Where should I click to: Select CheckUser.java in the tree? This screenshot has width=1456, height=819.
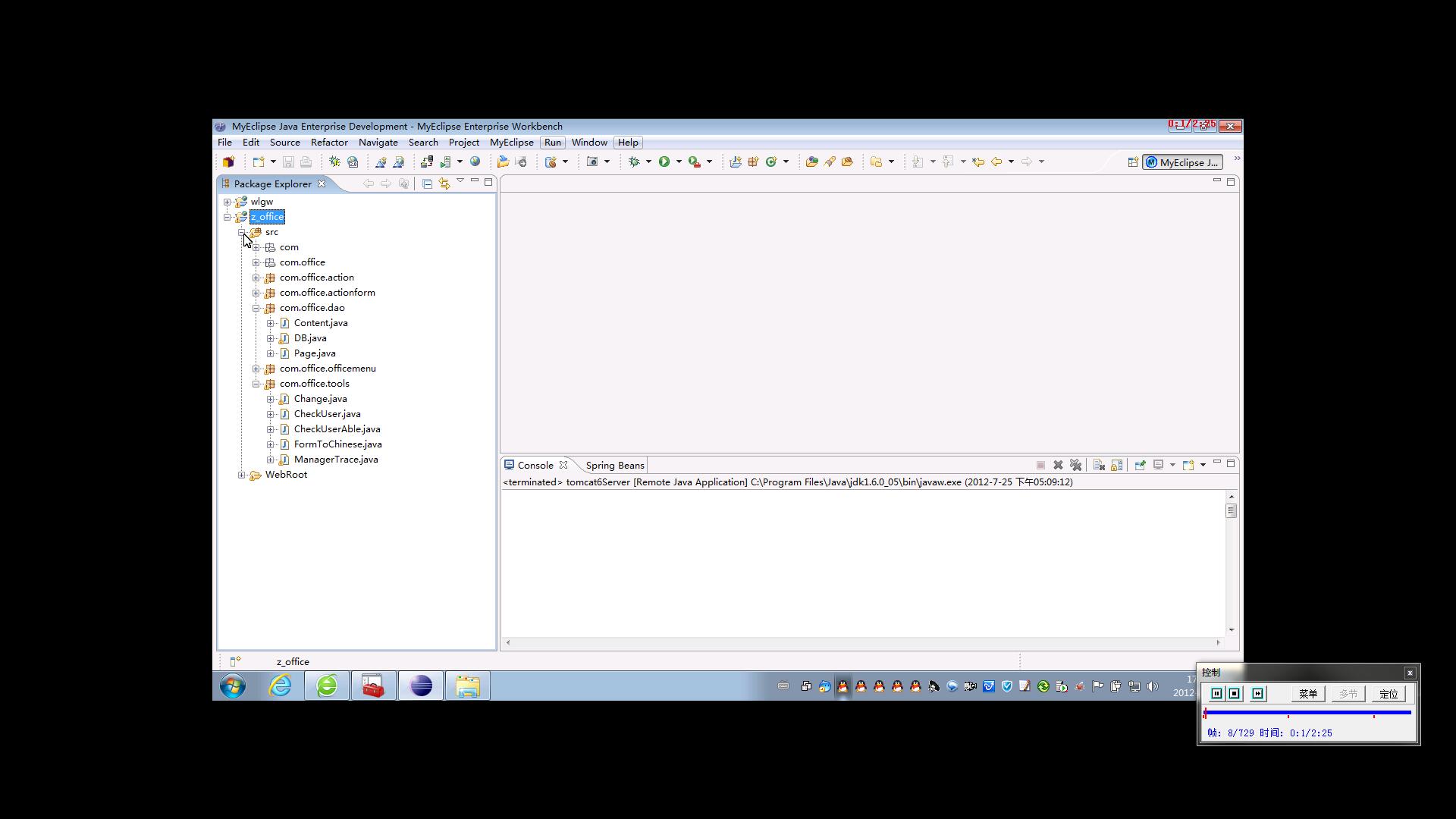coord(327,414)
